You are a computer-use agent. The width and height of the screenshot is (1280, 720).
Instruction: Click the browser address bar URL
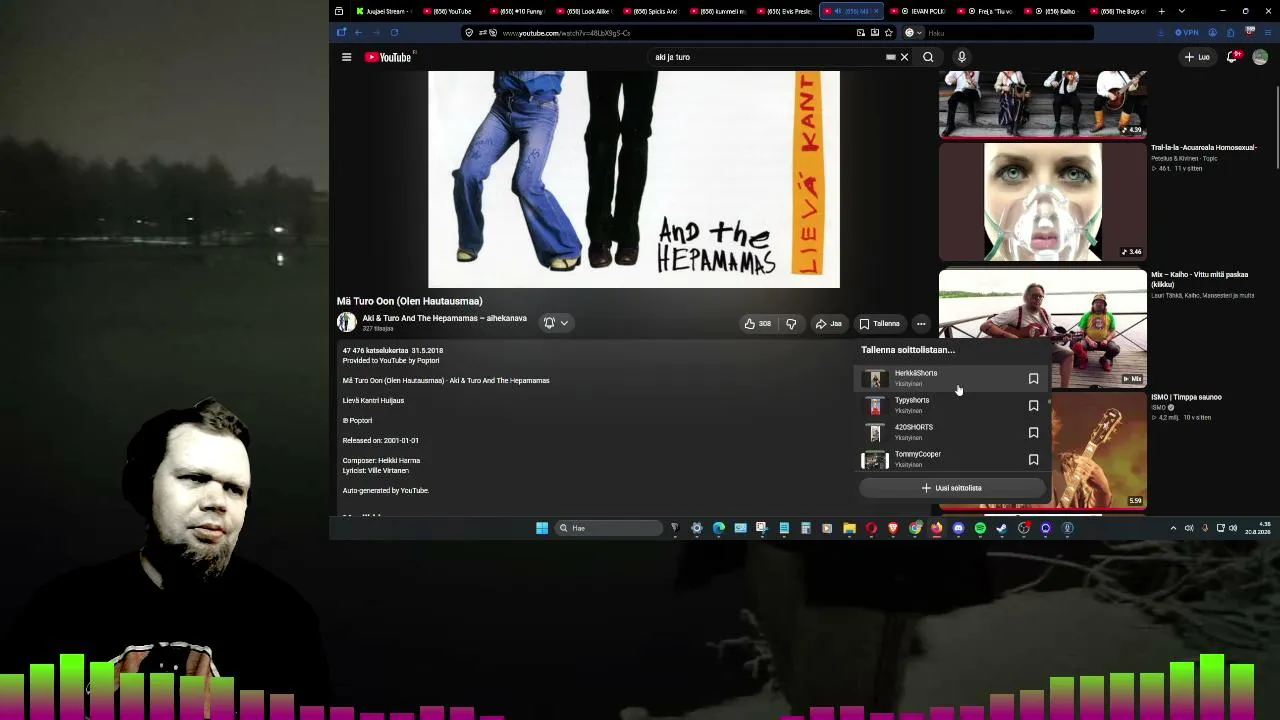(x=566, y=33)
